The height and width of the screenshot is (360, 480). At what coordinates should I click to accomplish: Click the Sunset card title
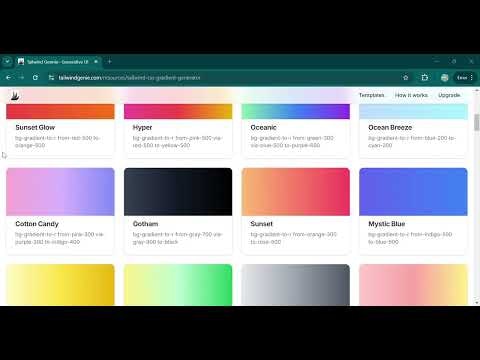coord(261,224)
